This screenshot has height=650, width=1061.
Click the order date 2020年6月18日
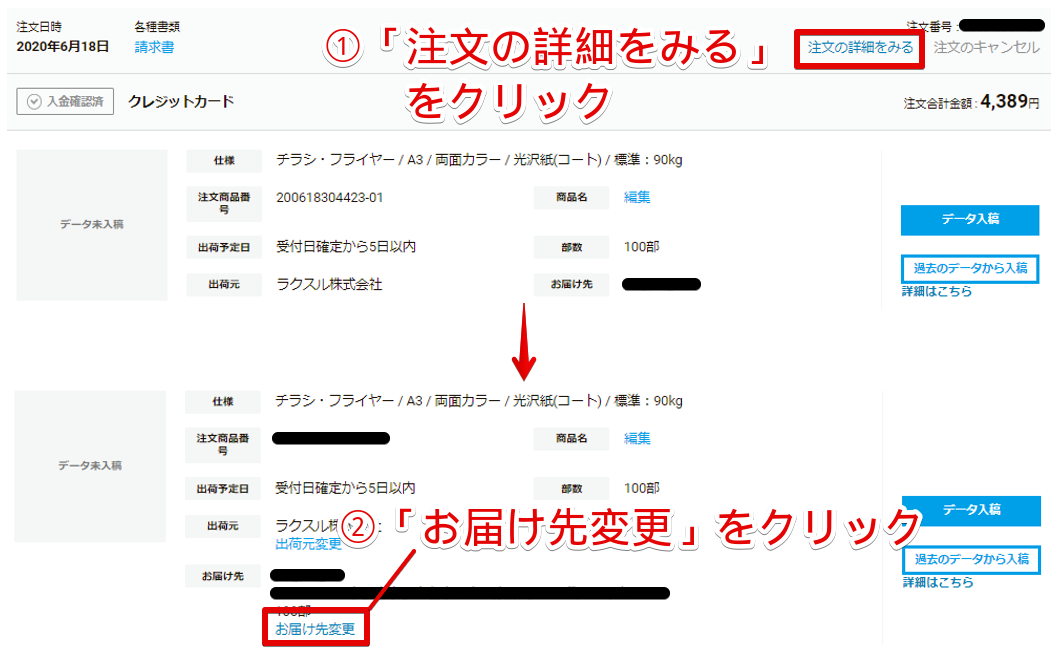63,46
